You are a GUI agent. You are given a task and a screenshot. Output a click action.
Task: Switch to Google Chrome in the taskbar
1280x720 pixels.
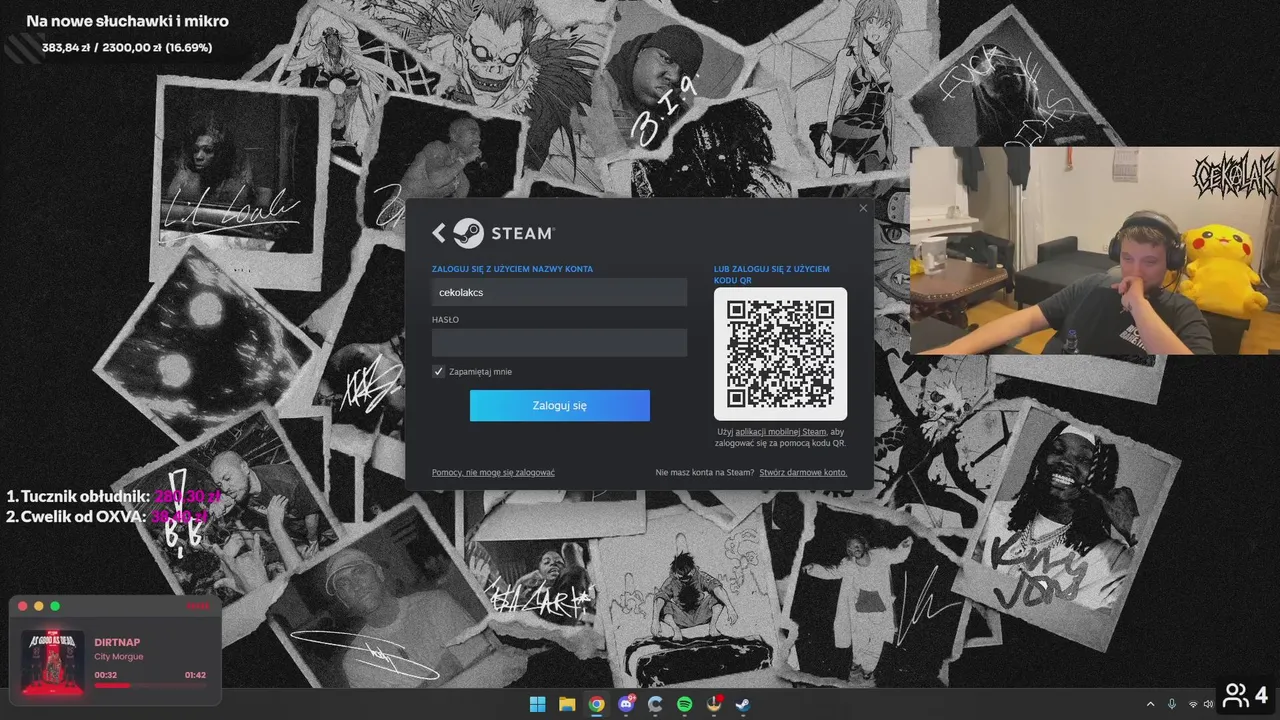click(596, 704)
